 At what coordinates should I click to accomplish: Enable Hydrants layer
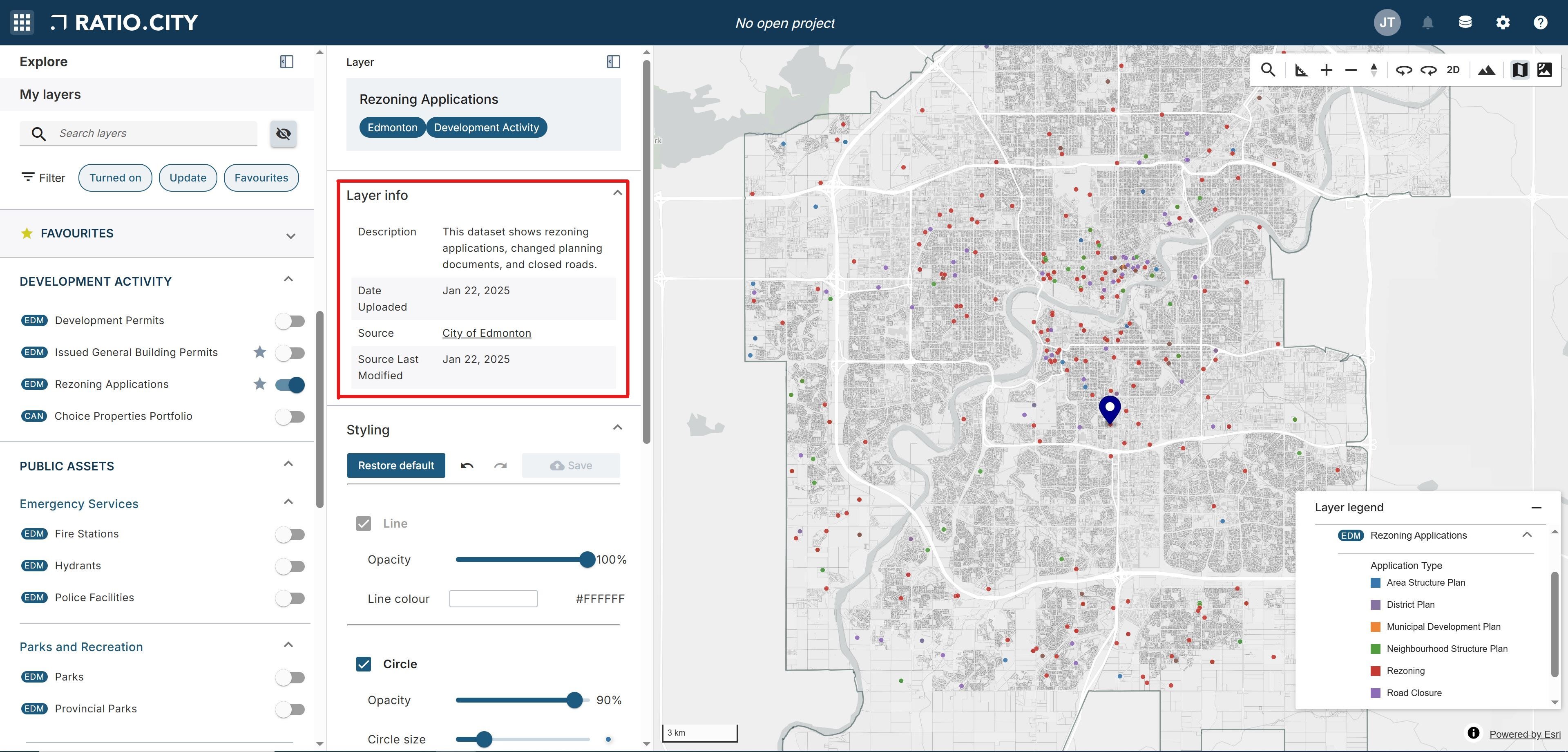pyautogui.click(x=290, y=566)
